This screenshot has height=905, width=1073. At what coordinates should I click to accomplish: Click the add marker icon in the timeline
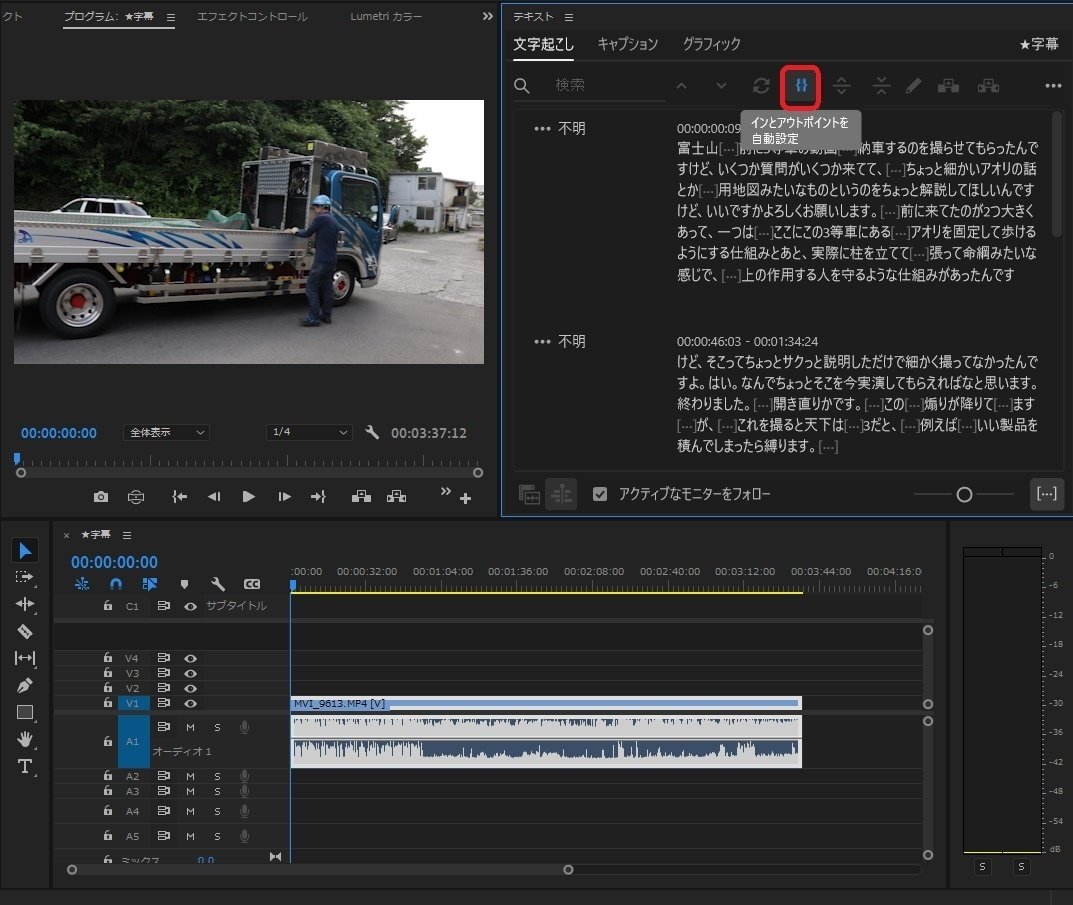point(185,584)
